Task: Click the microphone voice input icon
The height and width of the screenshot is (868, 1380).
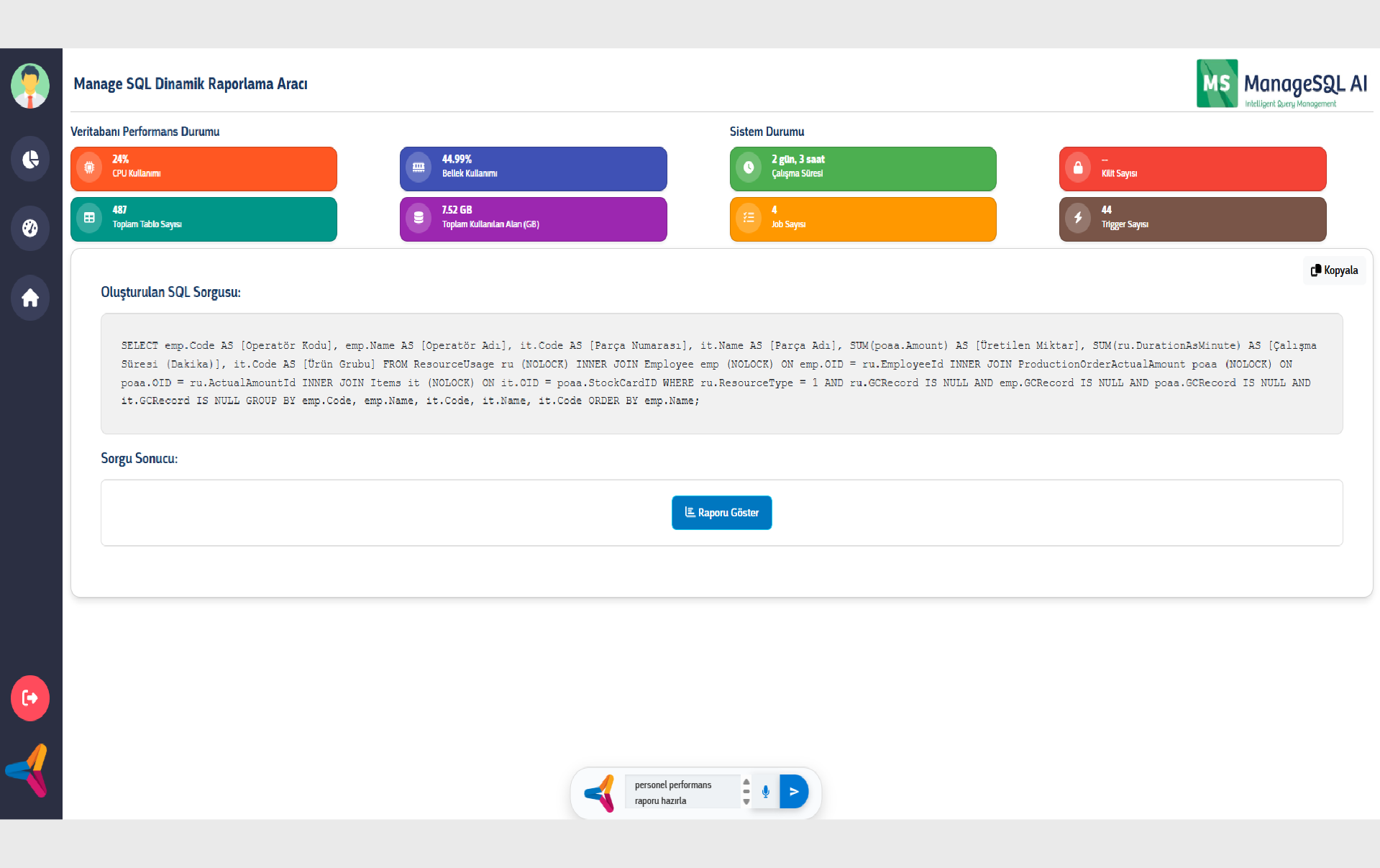Action: pos(766,792)
